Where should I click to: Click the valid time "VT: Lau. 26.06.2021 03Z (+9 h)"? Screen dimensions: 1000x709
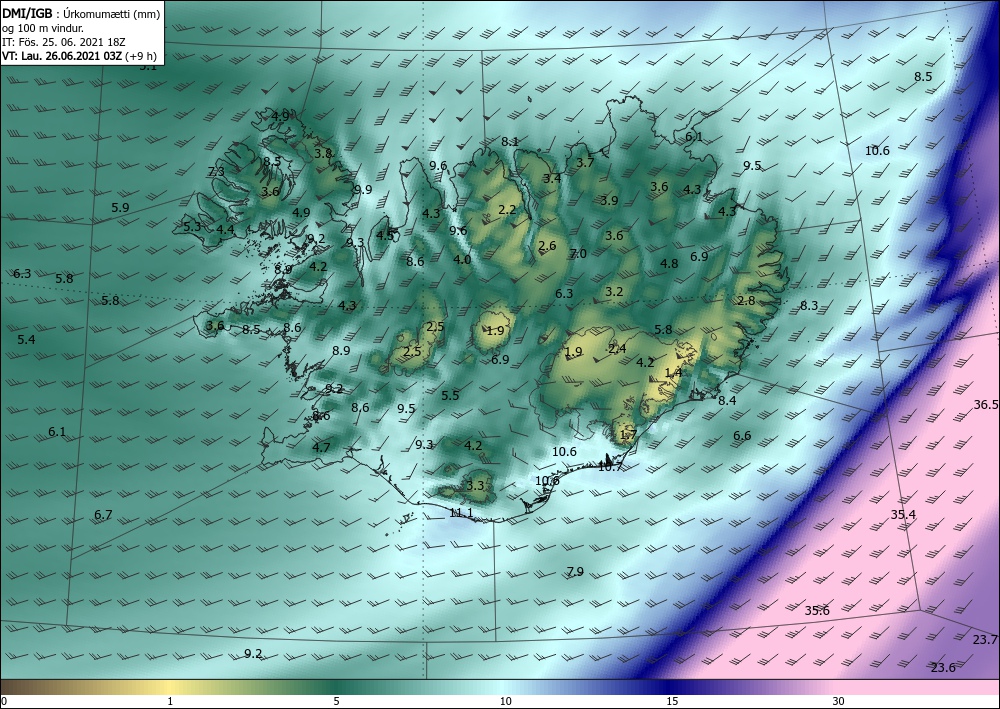tap(80, 56)
